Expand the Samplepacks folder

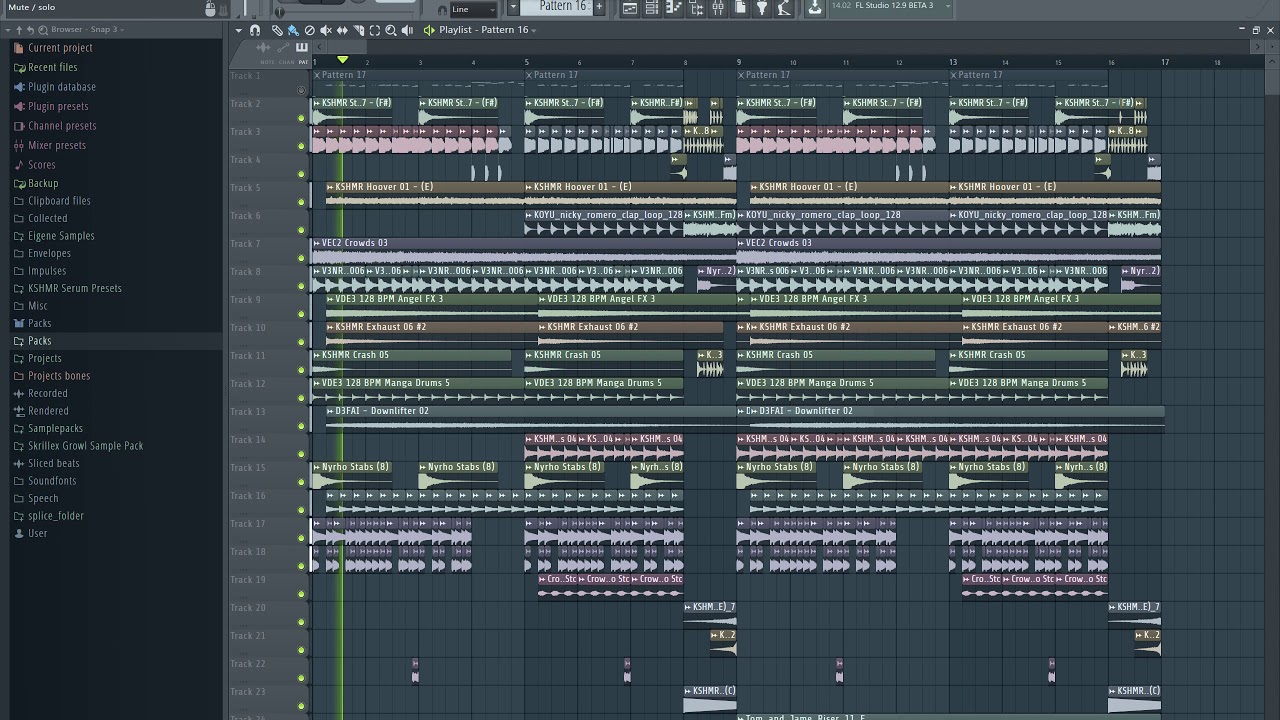(55, 428)
